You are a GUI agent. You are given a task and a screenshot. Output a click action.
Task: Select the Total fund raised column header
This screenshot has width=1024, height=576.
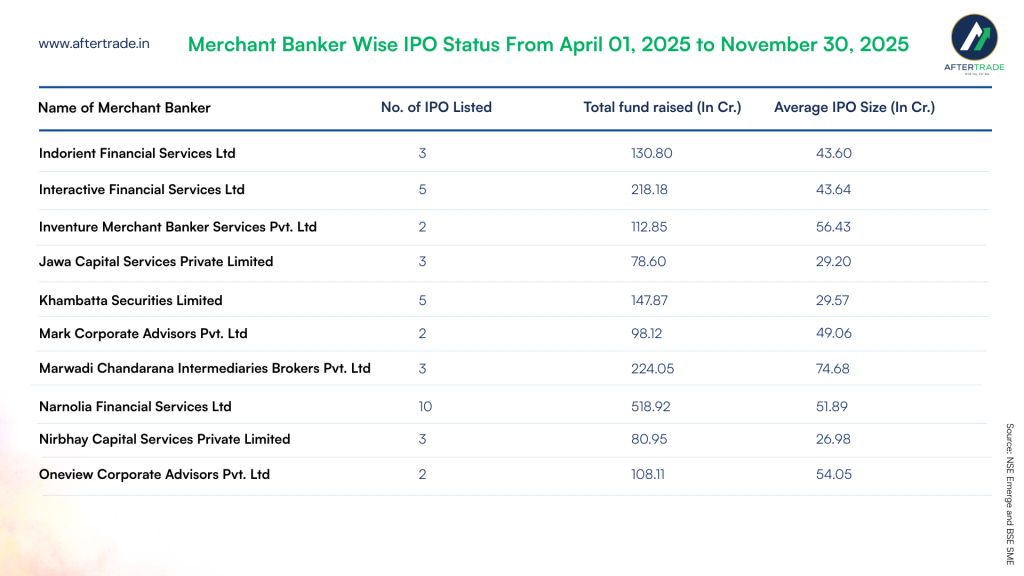(x=662, y=107)
